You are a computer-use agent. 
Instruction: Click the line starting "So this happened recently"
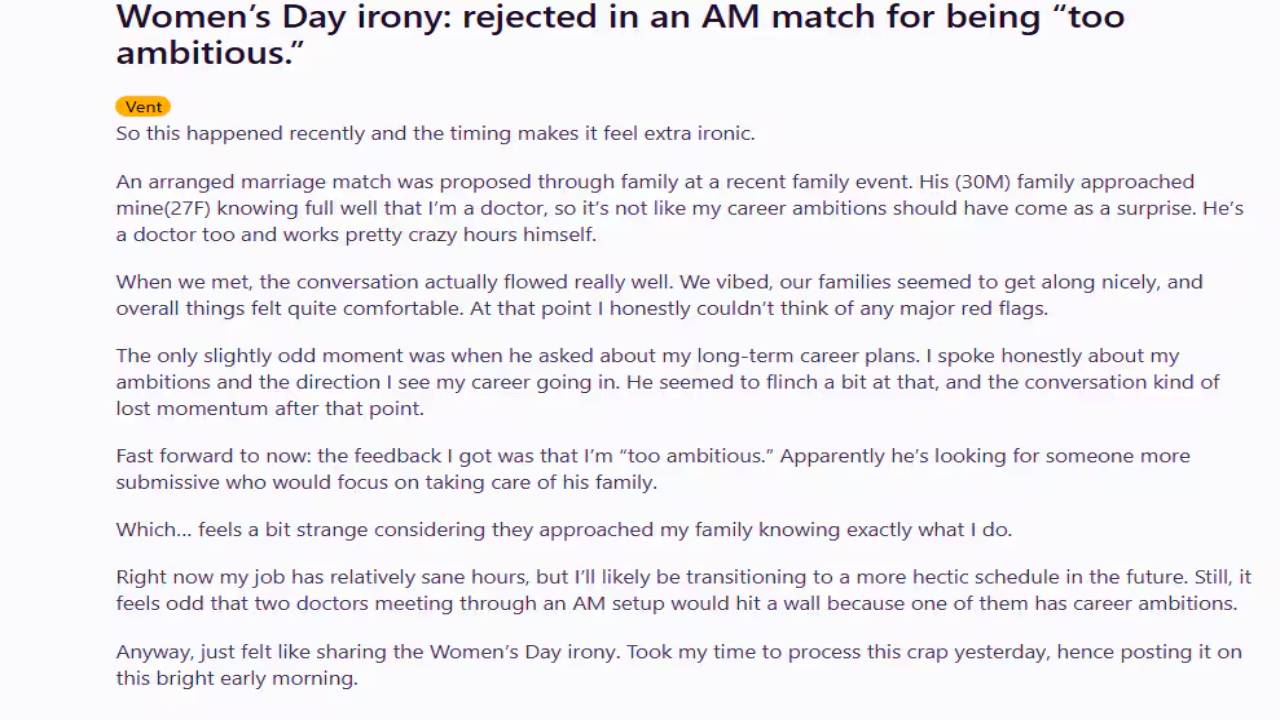point(435,133)
